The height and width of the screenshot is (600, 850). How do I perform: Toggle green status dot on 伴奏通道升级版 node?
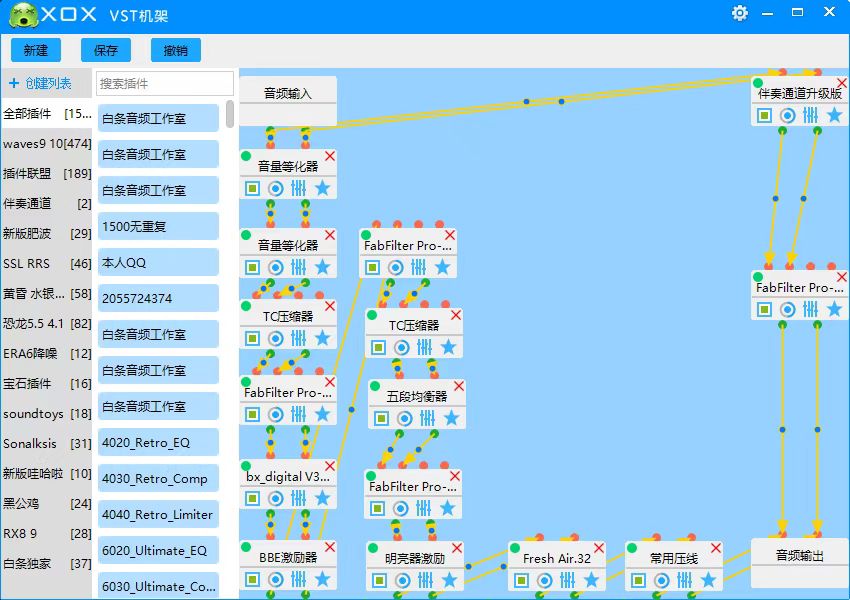pyautogui.click(x=758, y=83)
